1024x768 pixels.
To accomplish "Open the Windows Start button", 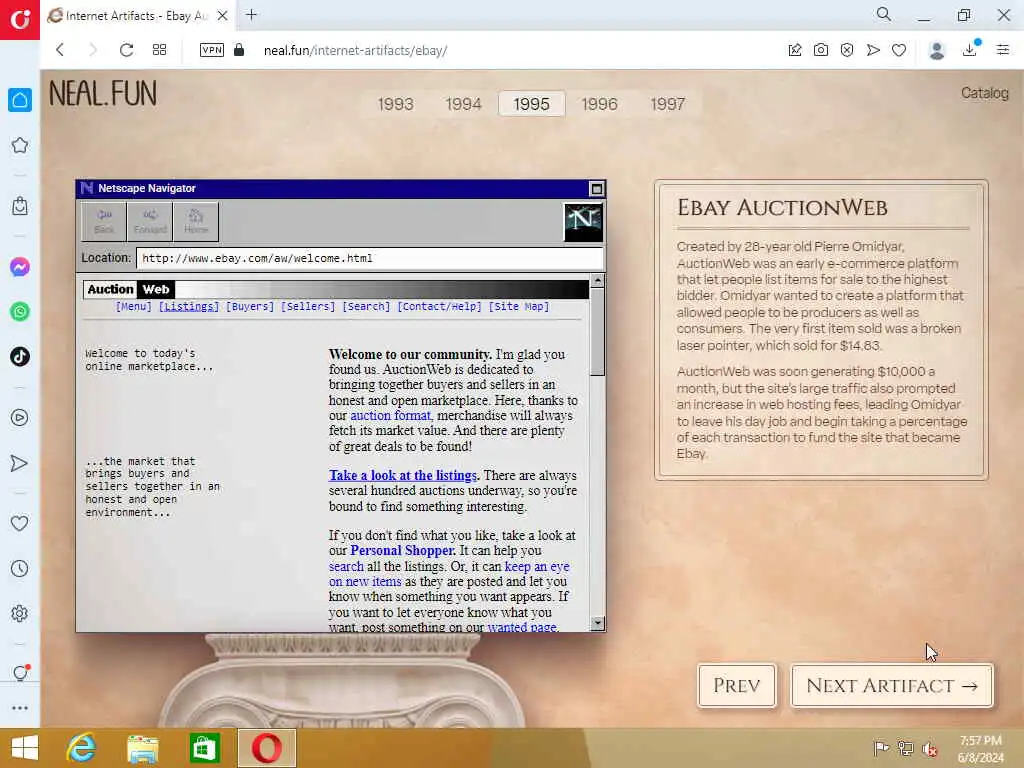I will [x=25, y=748].
